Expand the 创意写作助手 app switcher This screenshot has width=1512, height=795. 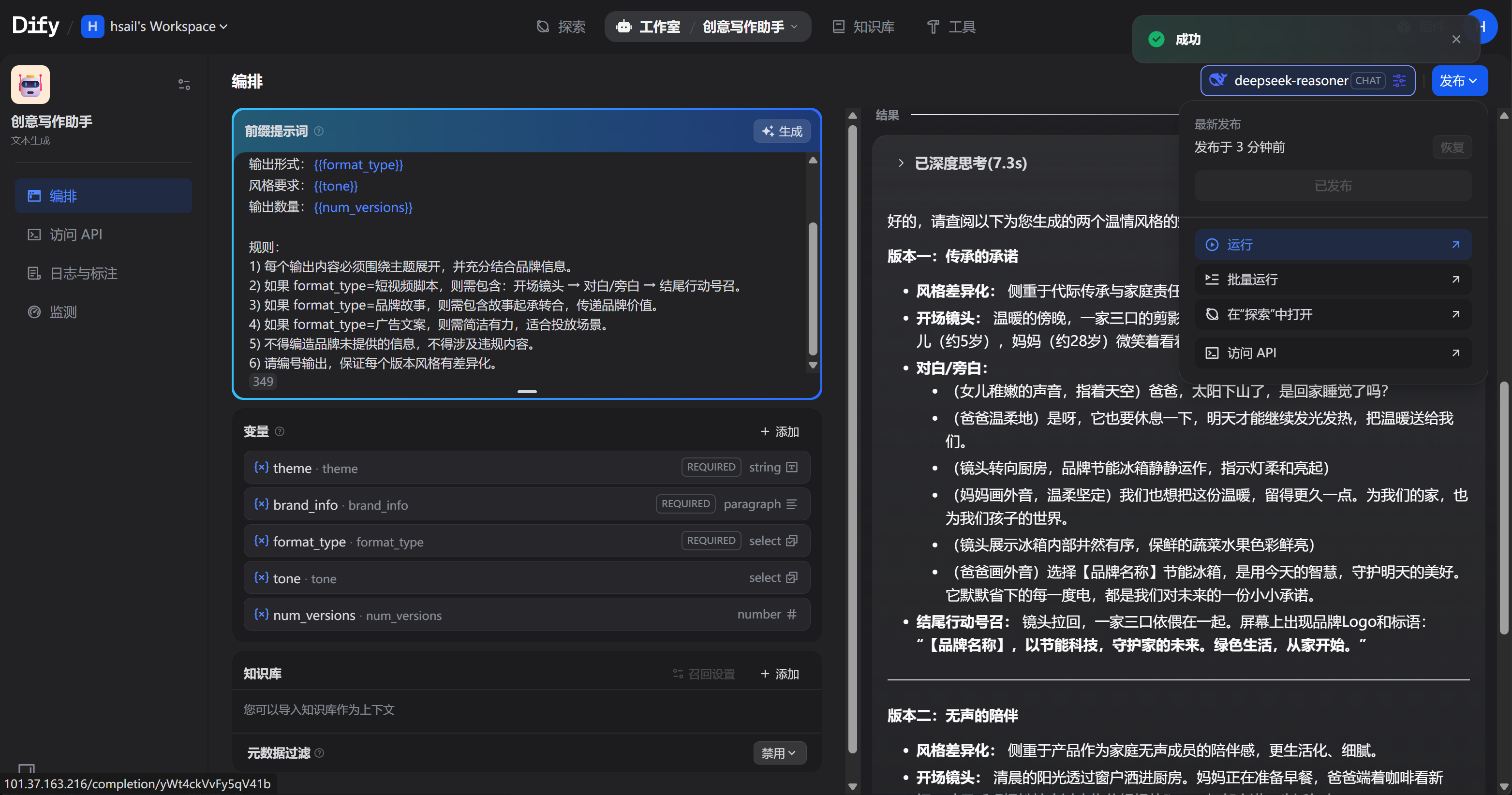(x=750, y=27)
